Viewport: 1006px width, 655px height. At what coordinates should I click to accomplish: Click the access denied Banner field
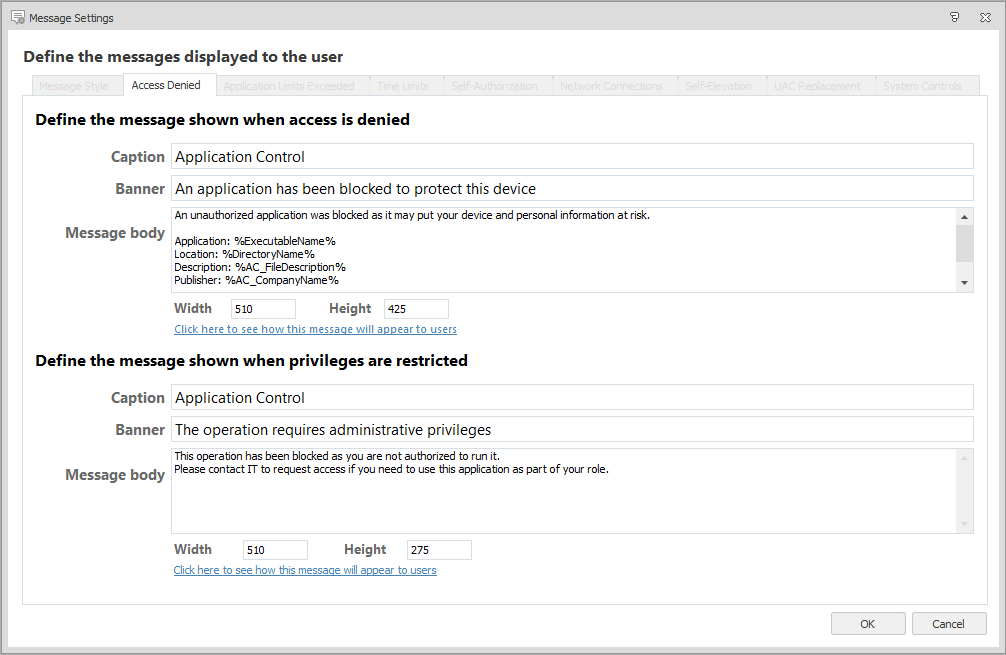[571, 188]
